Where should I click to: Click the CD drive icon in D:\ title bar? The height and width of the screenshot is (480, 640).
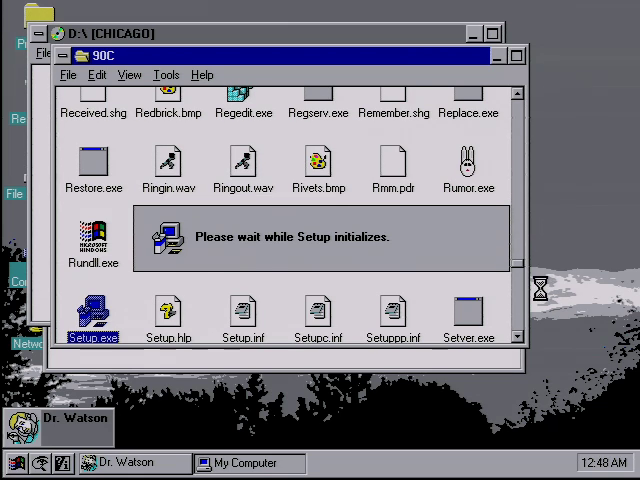58,34
